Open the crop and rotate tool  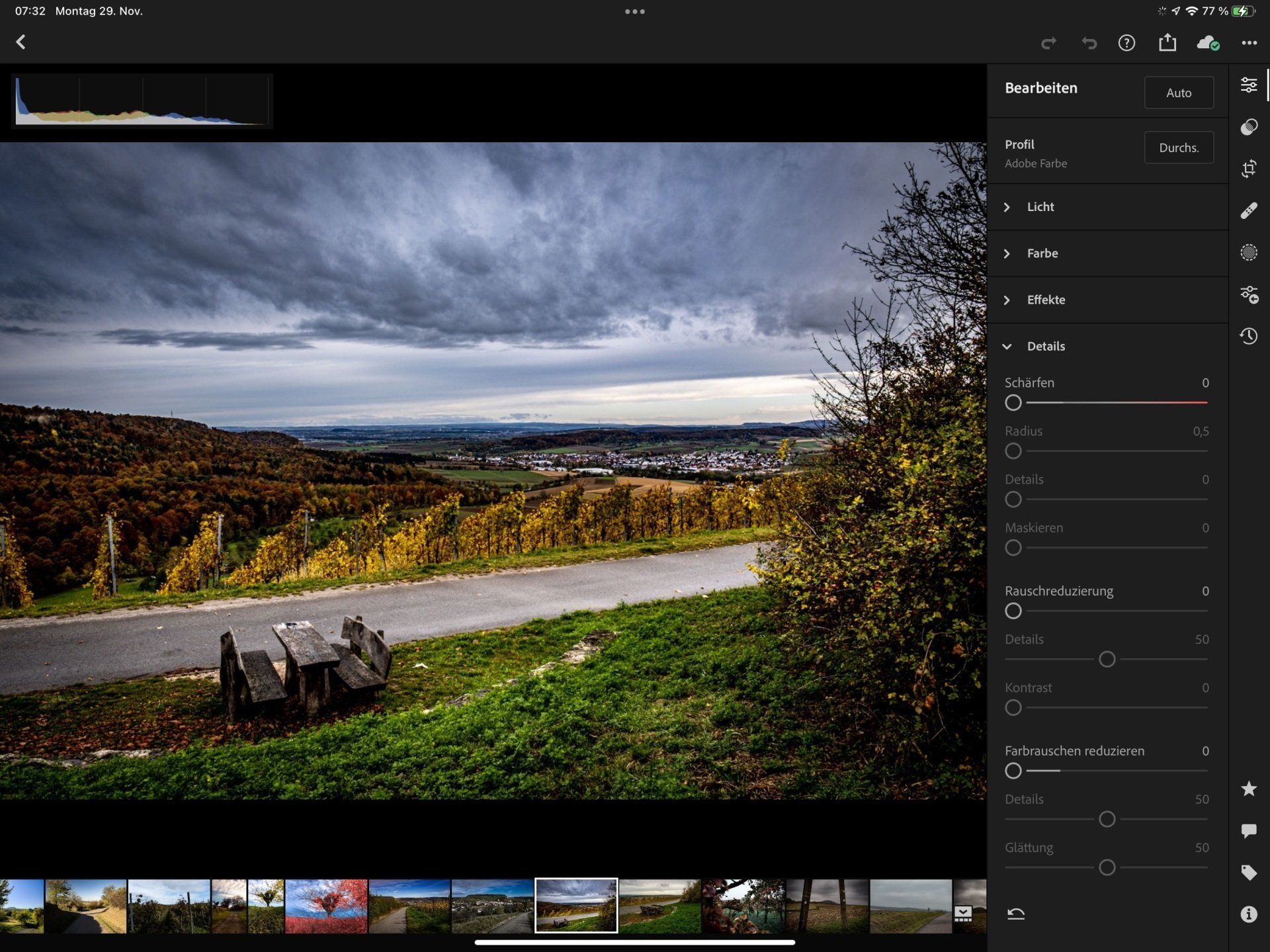click(1248, 169)
